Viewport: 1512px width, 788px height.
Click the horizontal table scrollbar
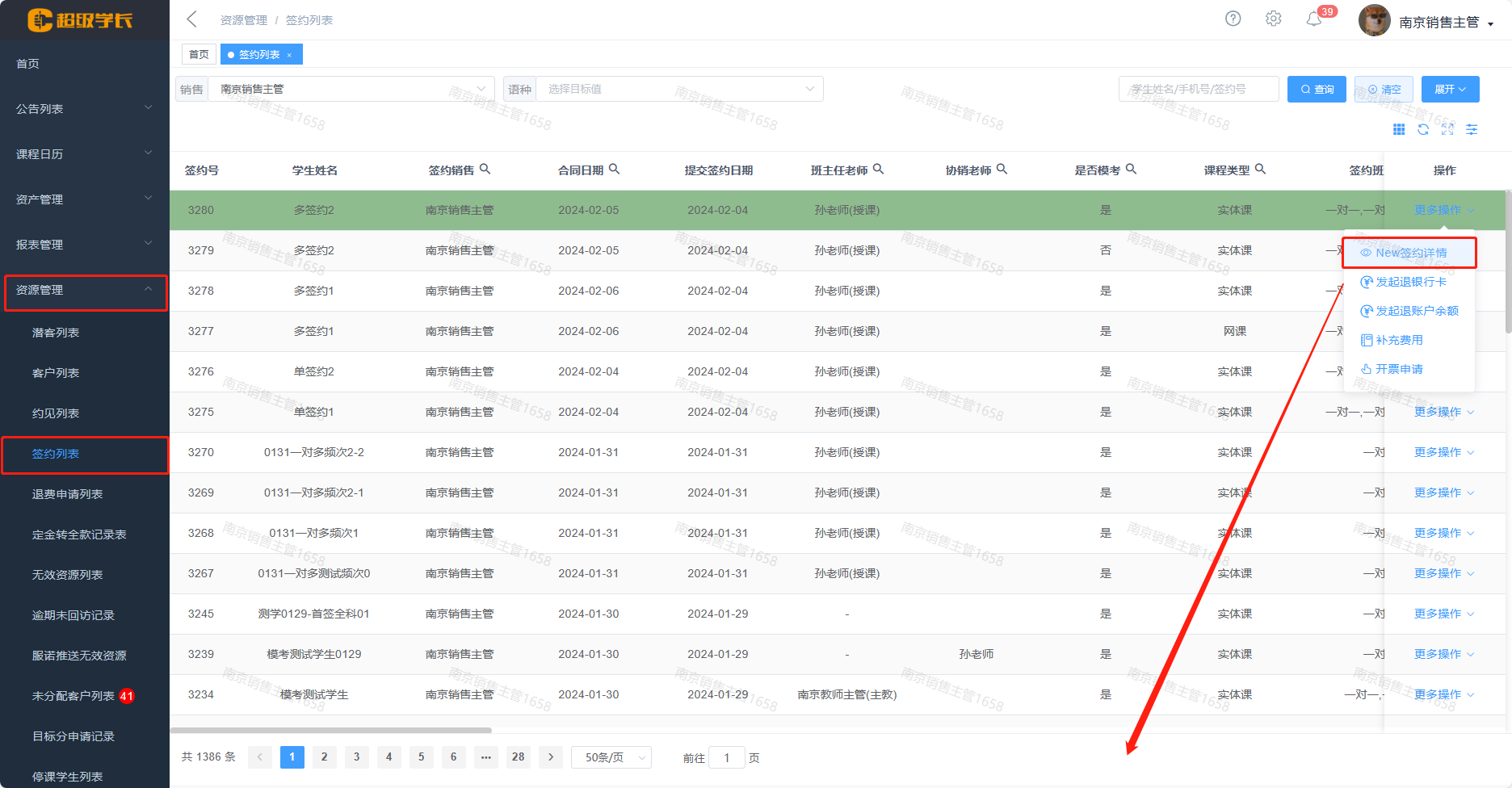(330, 730)
